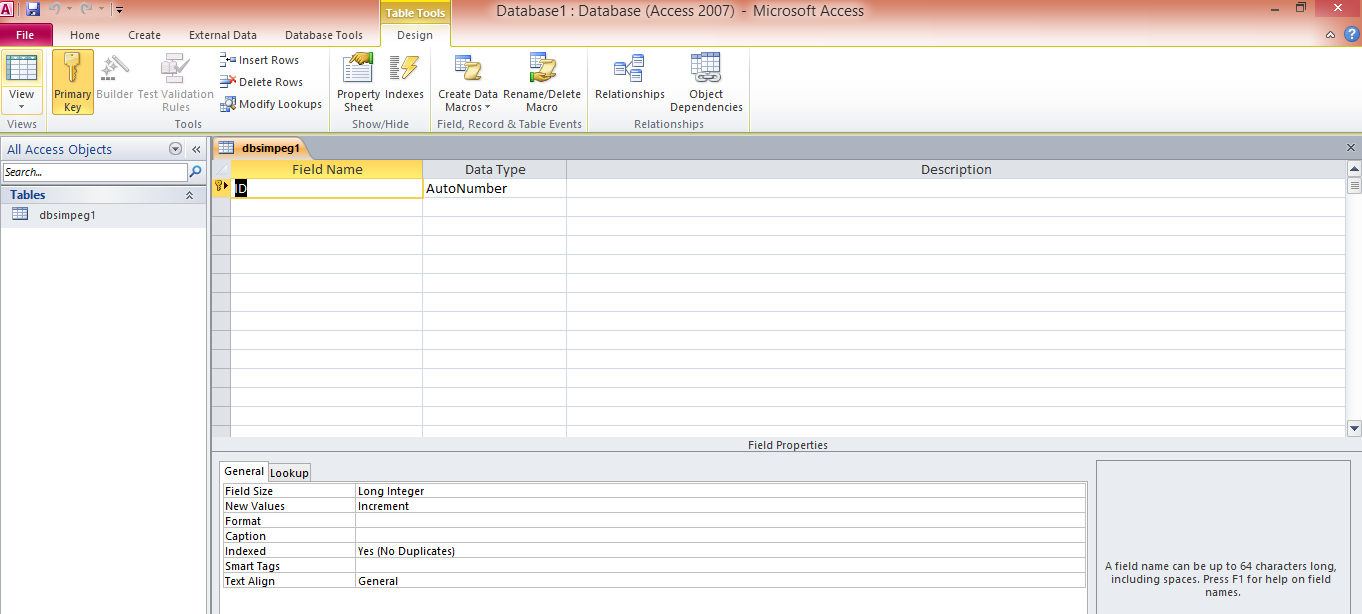Switch to the Create tab
The width and height of the screenshot is (1362, 614).
pos(144,35)
